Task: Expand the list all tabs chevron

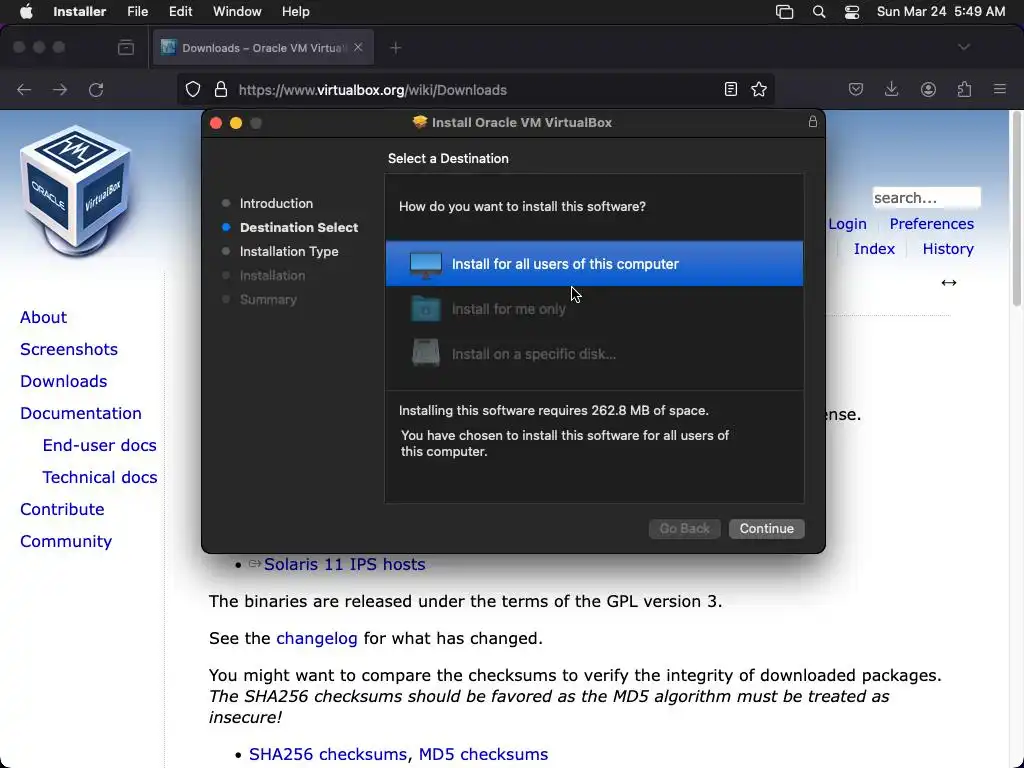Action: (x=964, y=47)
